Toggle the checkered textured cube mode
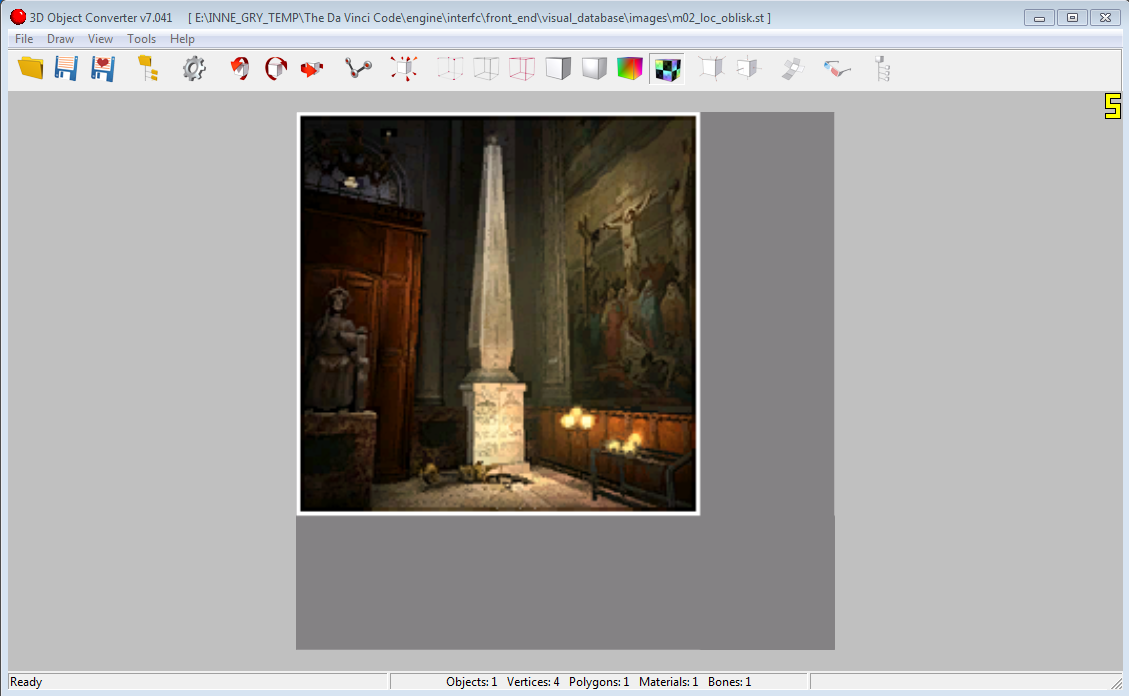This screenshot has height=696, width=1129. 666,68
